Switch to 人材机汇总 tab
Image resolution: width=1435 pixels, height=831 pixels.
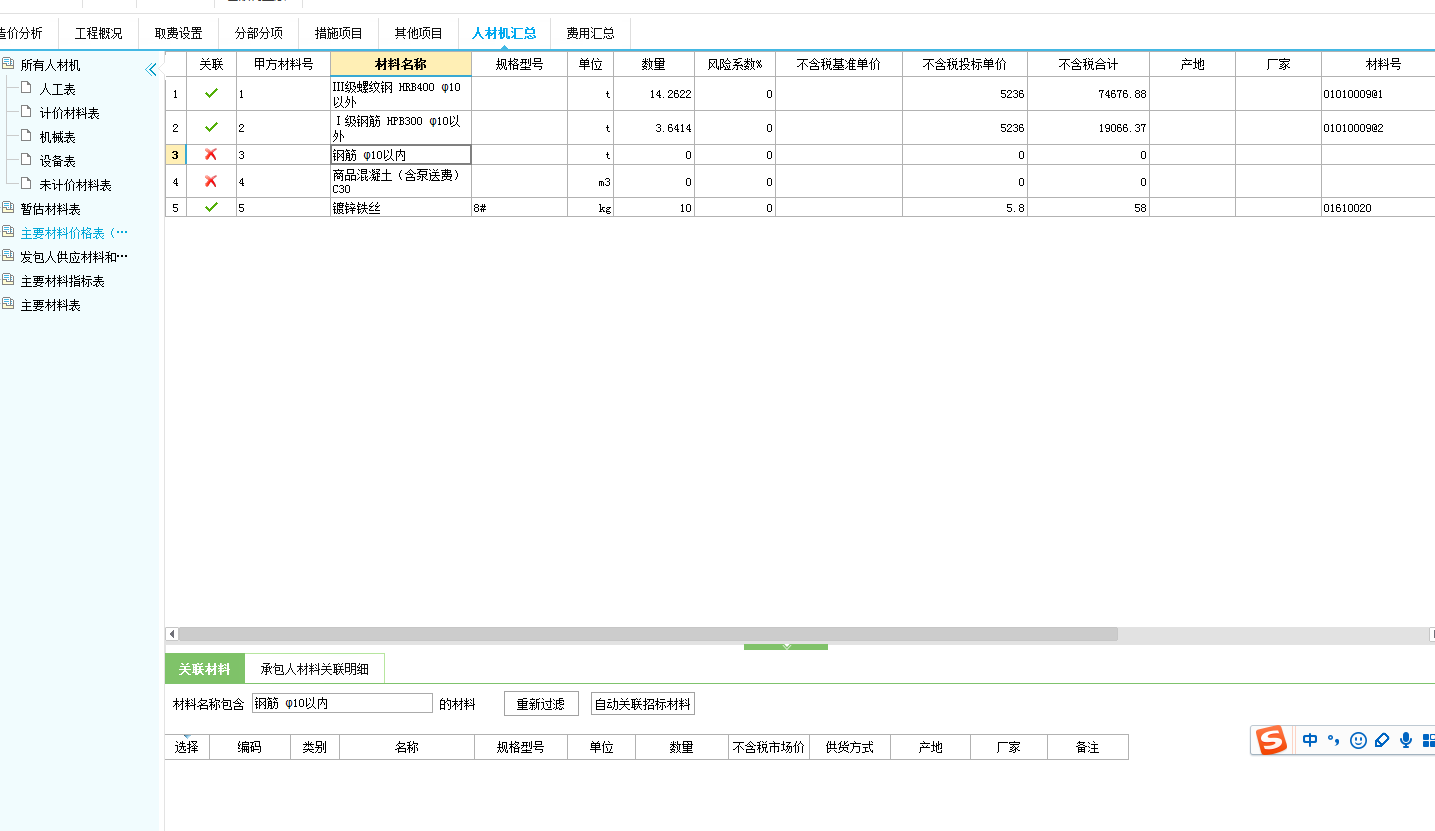click(x=504, y=33)
